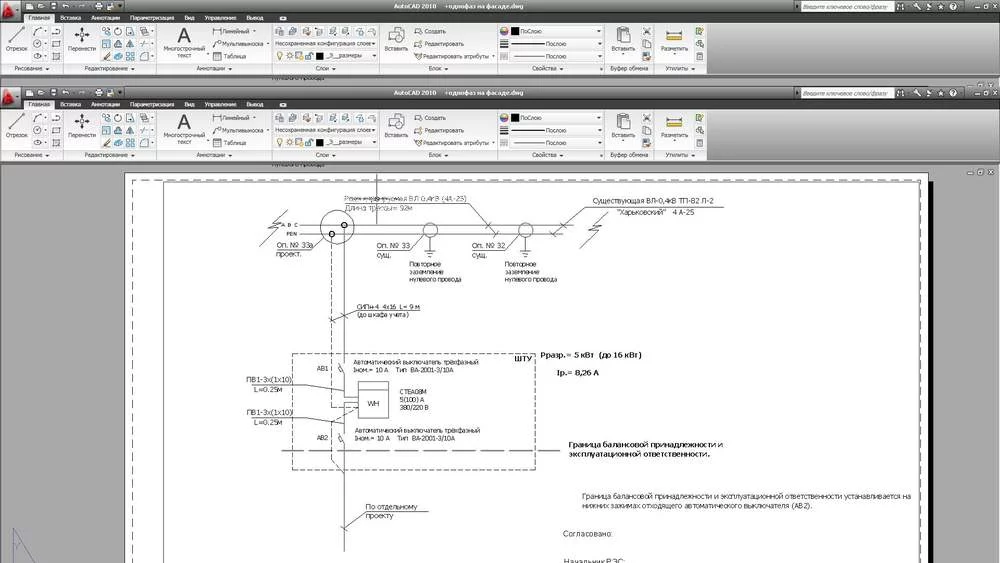Screen dimensions: 1000x563
Task: Click the Help question mark in lower window title bar
Action: 953,93
